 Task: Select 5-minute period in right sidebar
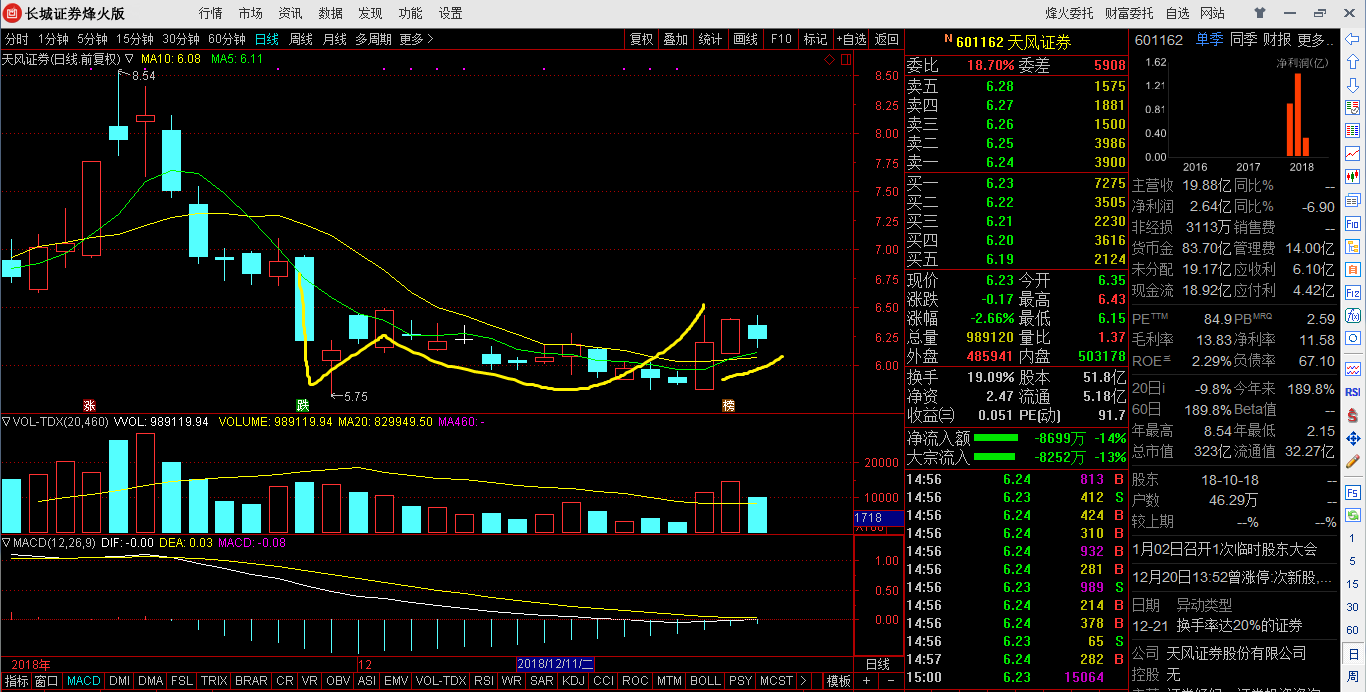[x=1353, y=561]
